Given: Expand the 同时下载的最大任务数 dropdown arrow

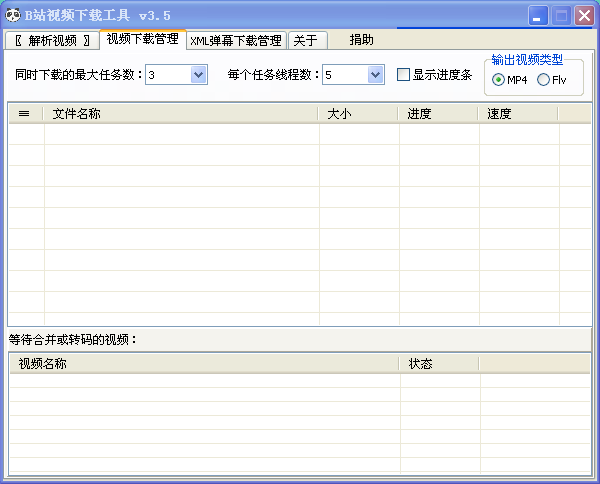Looking at the screenshot, I should coord(199,75).
